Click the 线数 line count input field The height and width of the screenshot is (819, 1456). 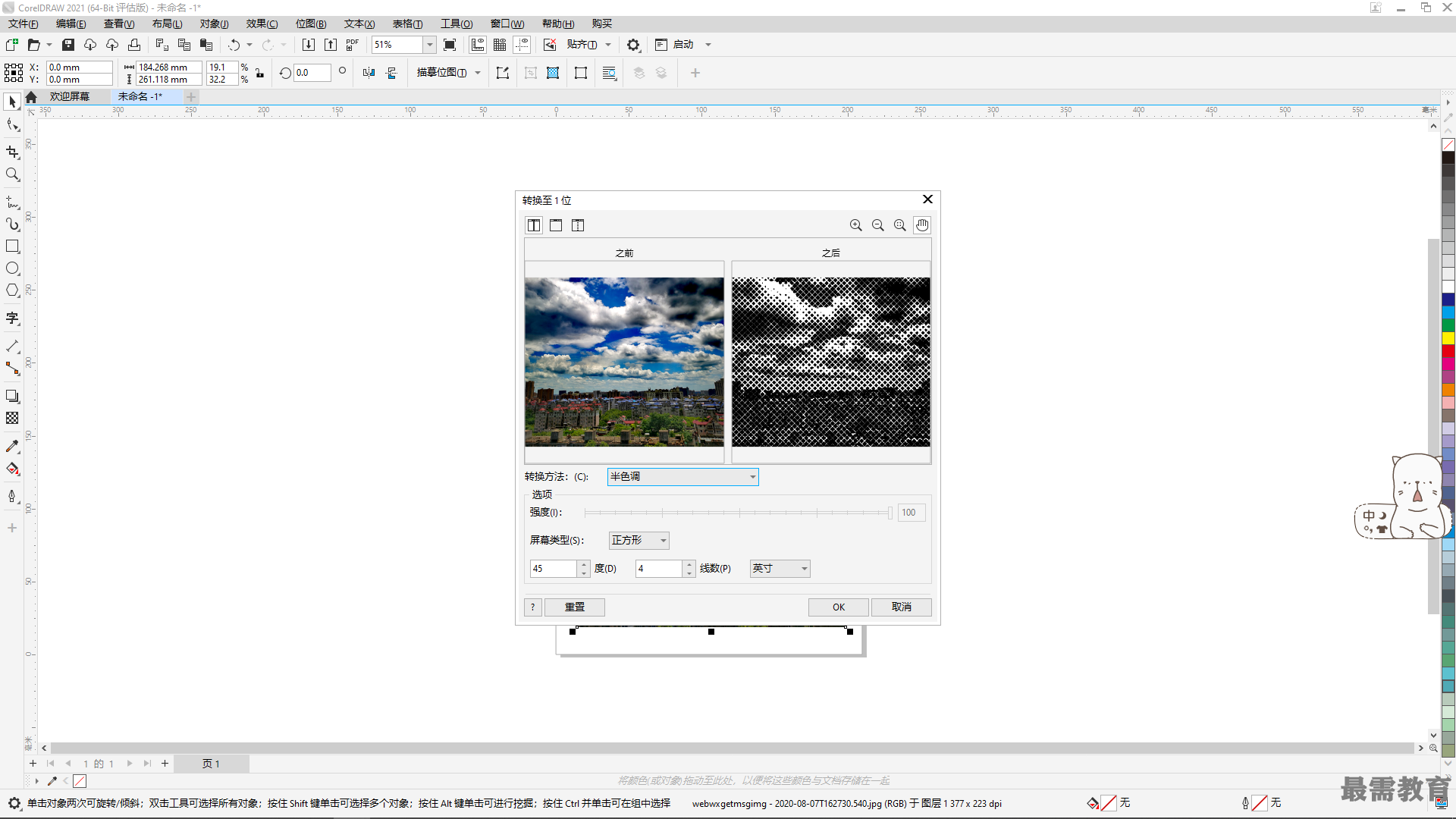click(x=659, y=568)
